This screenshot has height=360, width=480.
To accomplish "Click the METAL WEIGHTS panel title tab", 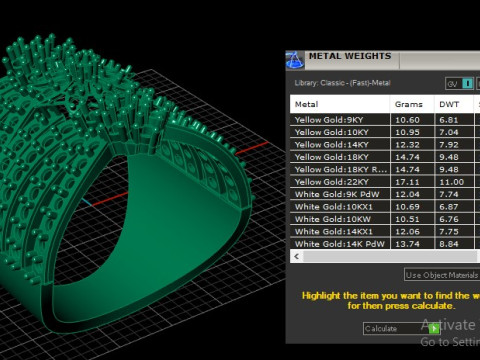I will click(x=350, y=56).
